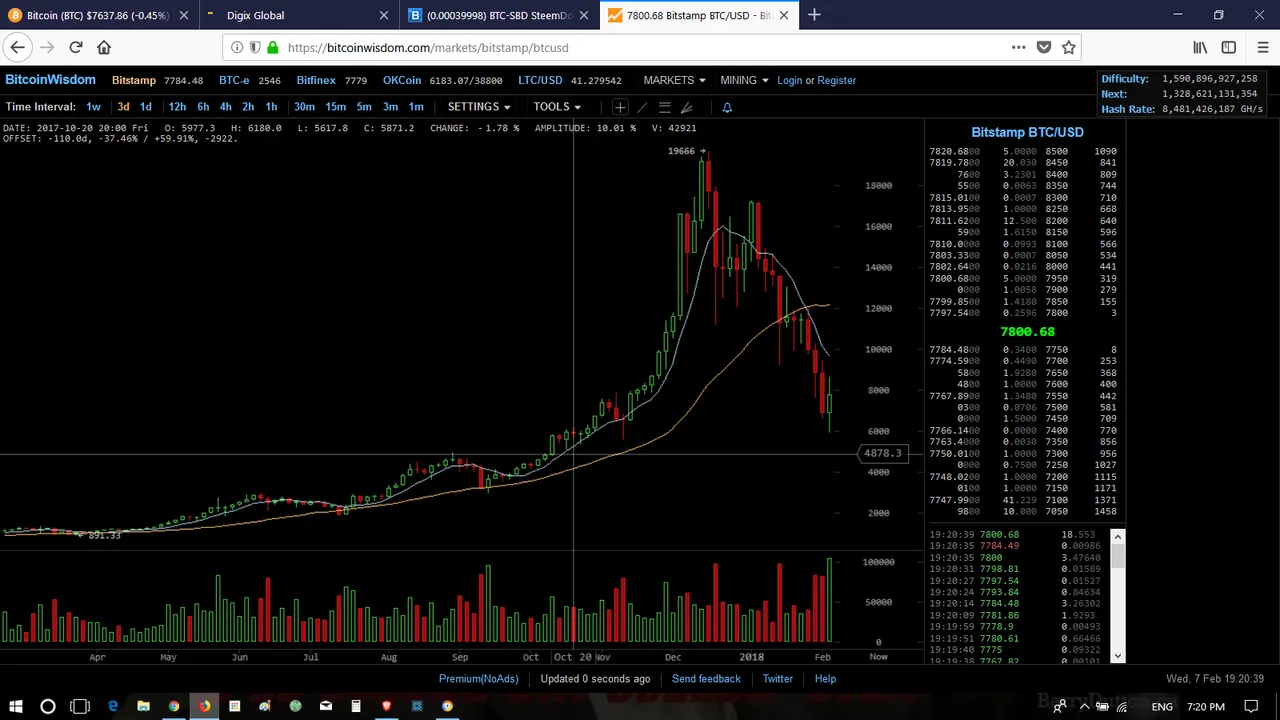Open the BTC-e market link
Viewport: 1280px width, 720px height.
234,80
